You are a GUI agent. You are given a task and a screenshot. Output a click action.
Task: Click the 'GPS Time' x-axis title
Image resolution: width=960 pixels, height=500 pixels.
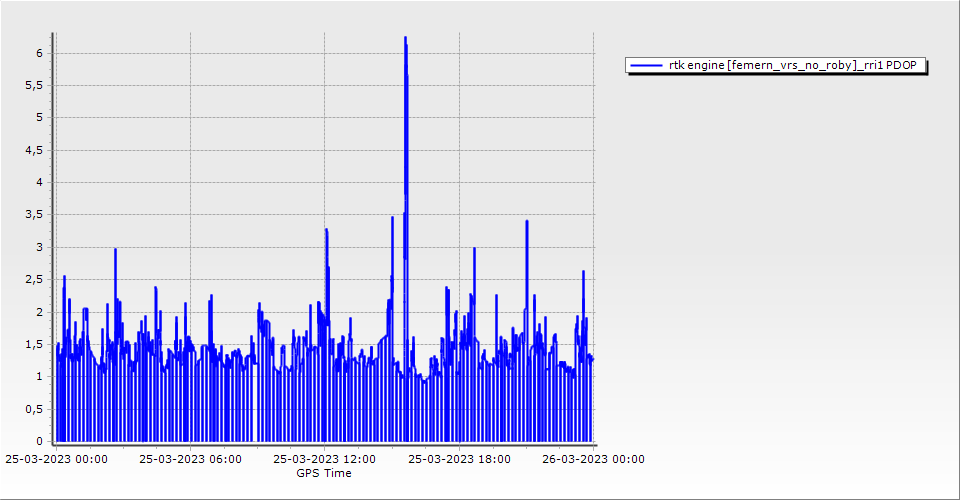pos(323,473)
